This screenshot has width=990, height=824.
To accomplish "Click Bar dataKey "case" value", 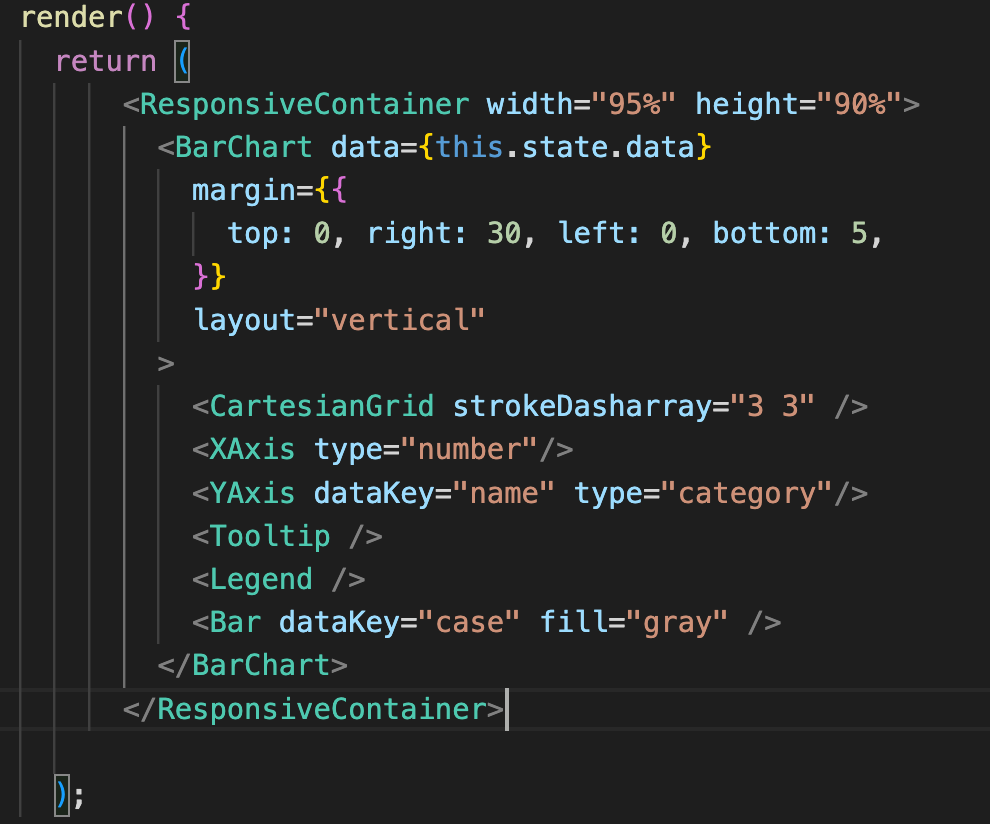I will pos(469,622).
